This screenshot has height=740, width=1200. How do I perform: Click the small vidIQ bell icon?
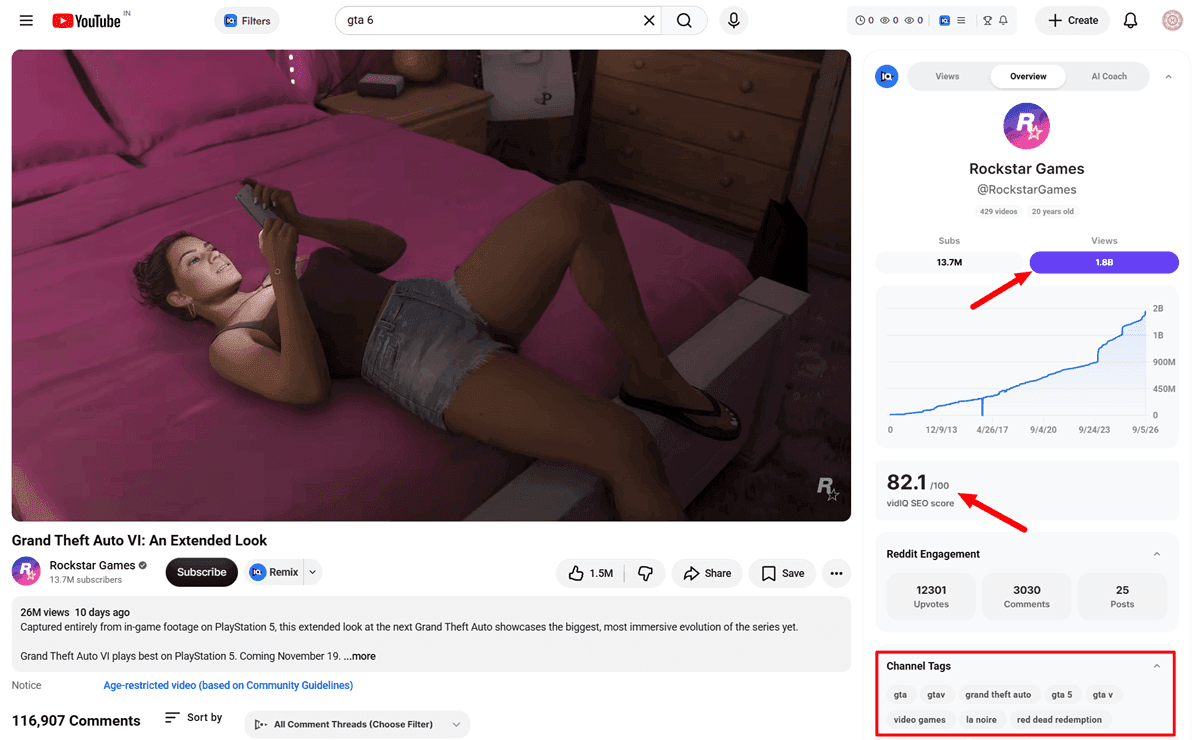coord(1003,20)
